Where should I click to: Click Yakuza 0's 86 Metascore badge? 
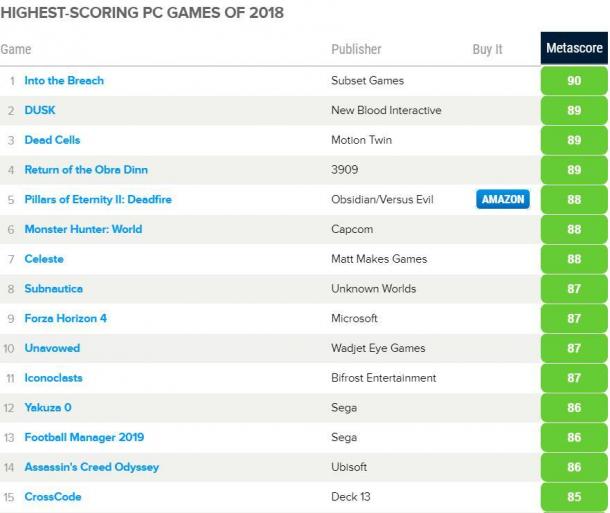(574, 408)
